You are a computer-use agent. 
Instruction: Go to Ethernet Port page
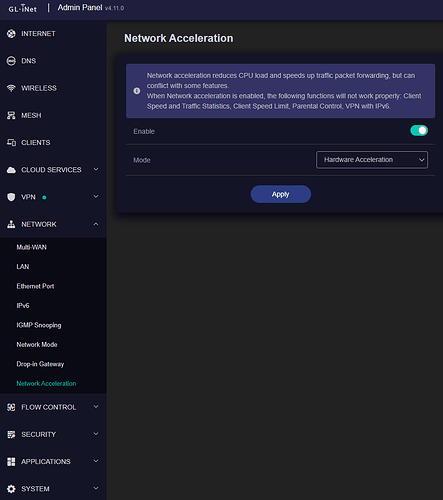click(35, 286)
